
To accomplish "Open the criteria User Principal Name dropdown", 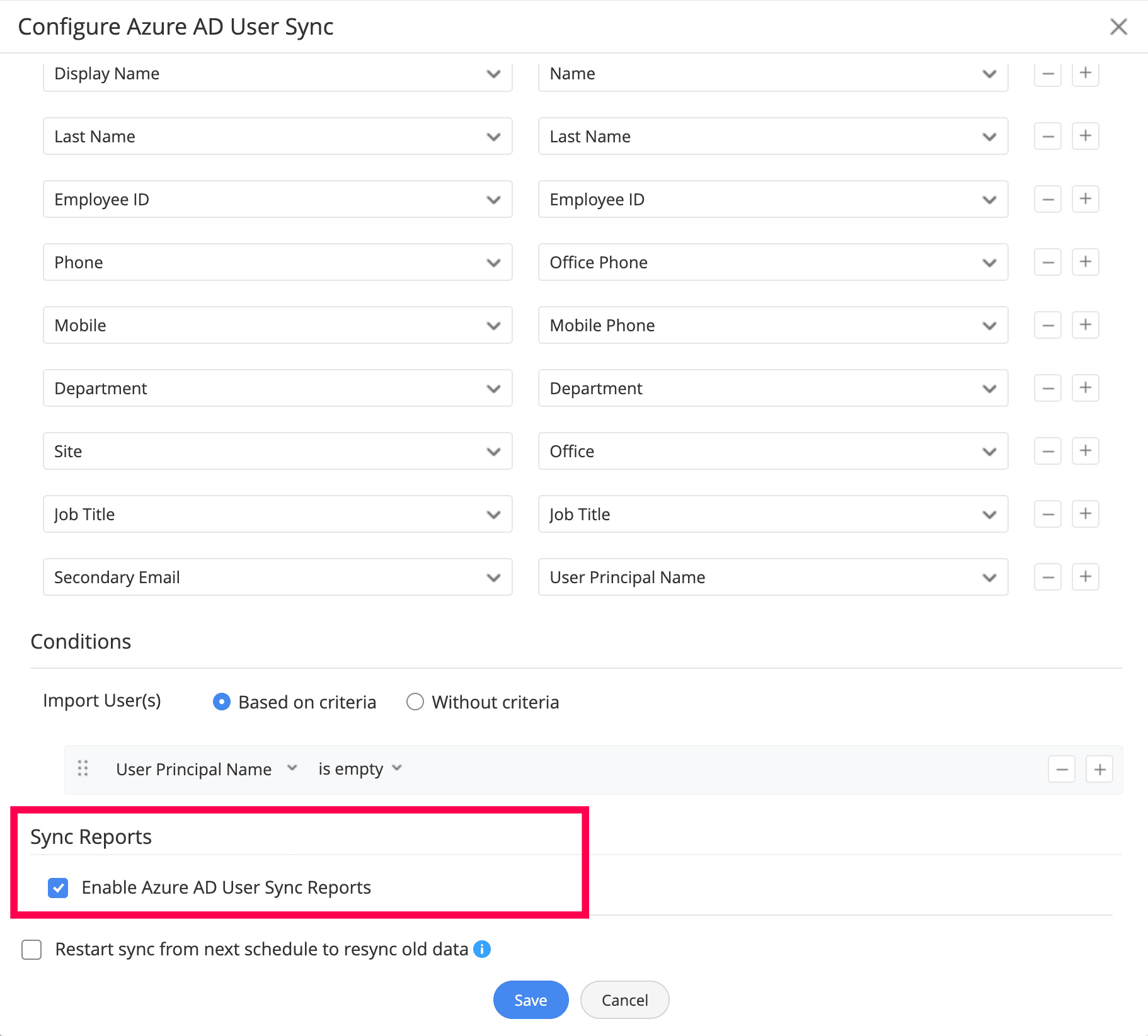I will 206,769.
